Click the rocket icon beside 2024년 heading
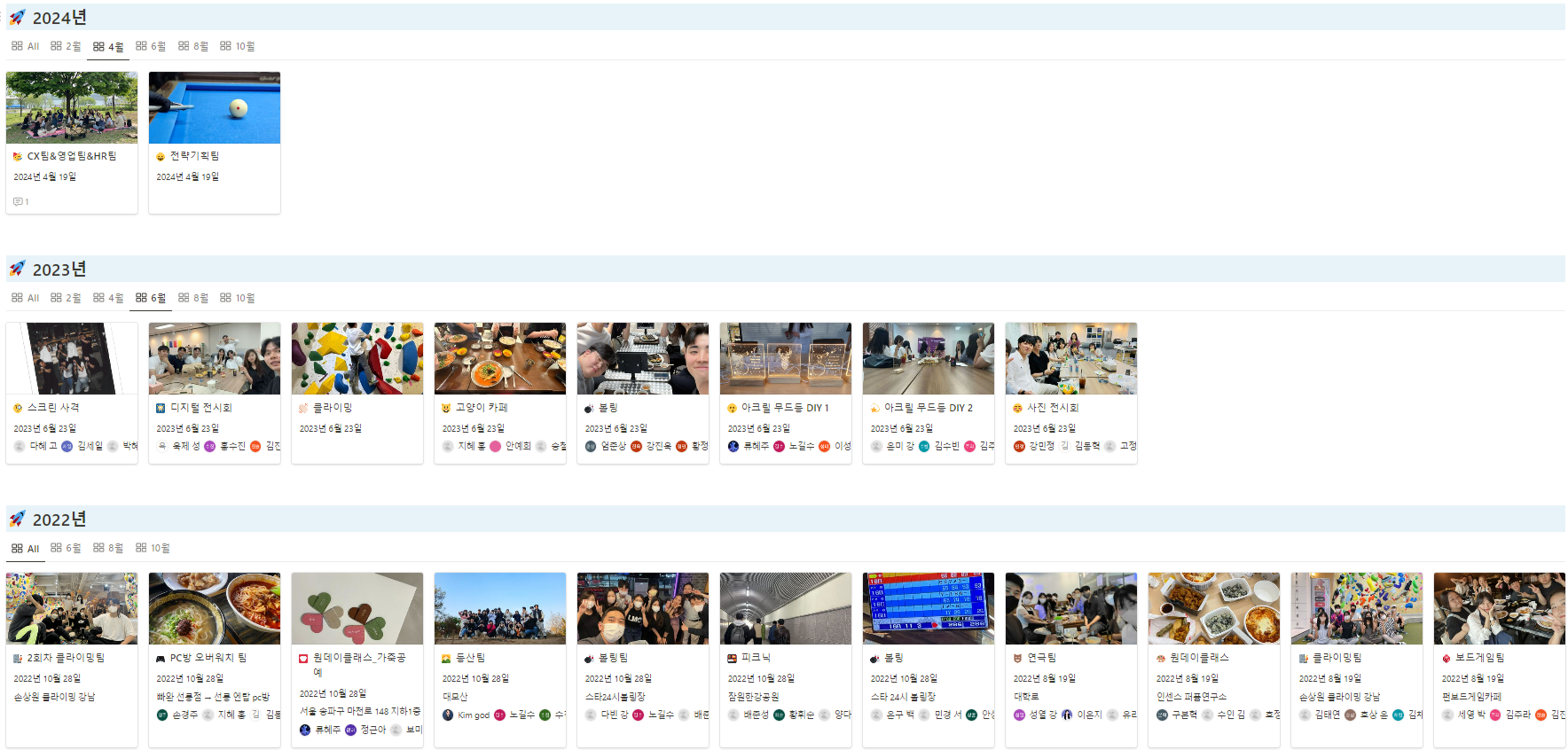The image size is (1568, 750). pyautogui.click(x=17, y=18)
